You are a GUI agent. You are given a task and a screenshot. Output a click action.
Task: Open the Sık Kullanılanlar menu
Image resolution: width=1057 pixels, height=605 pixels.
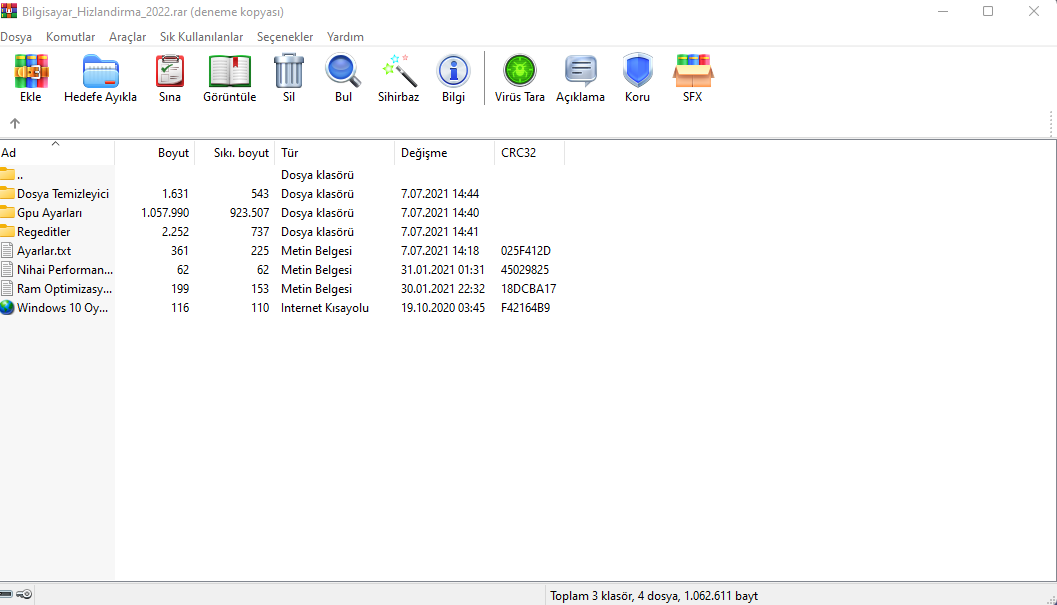(x=202, y=36)
